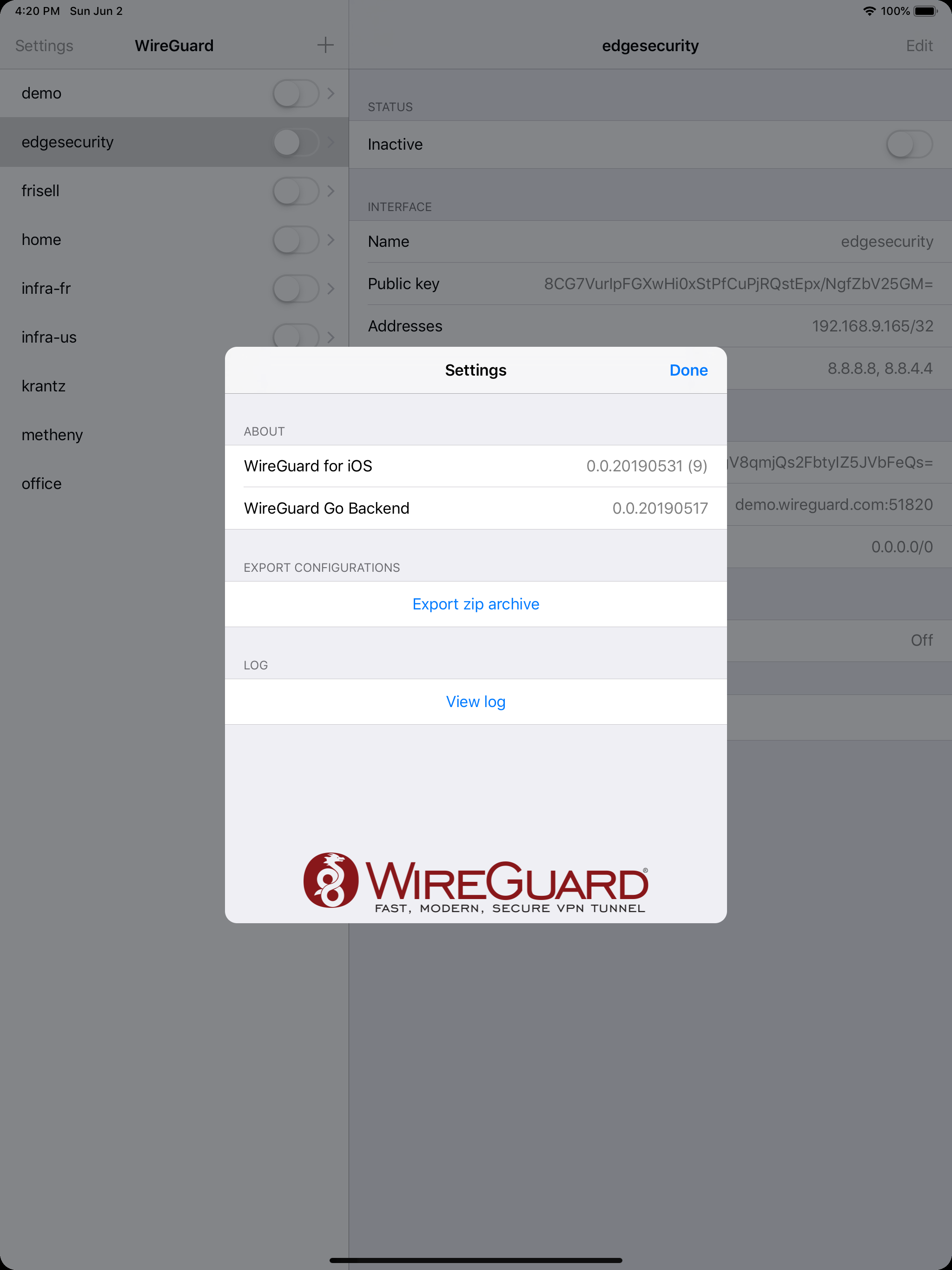Tap Edit for edgesecurity tunnel
Screen dimensions: 952x1270
(919, 46)
